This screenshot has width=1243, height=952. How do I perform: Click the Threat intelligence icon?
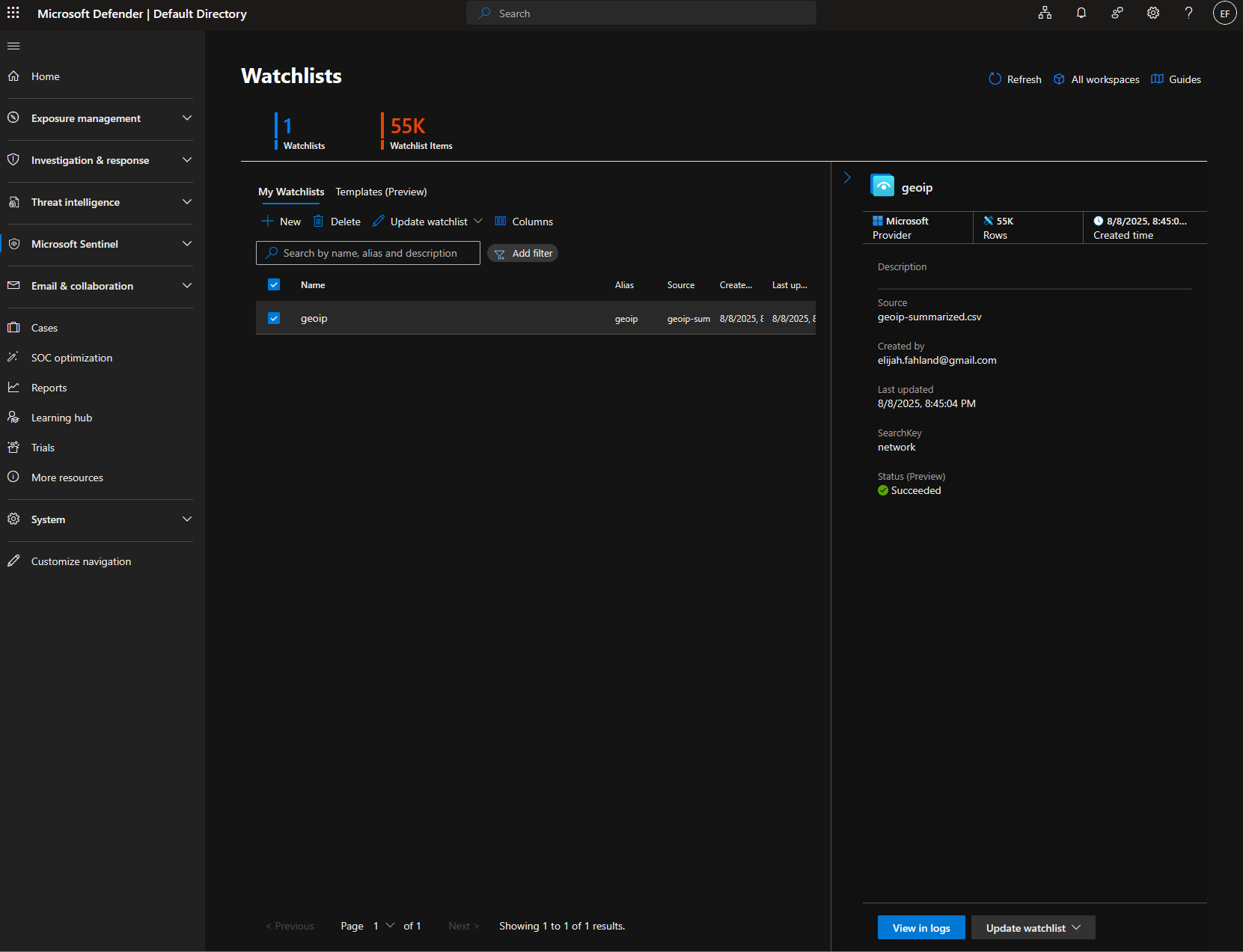13,202
